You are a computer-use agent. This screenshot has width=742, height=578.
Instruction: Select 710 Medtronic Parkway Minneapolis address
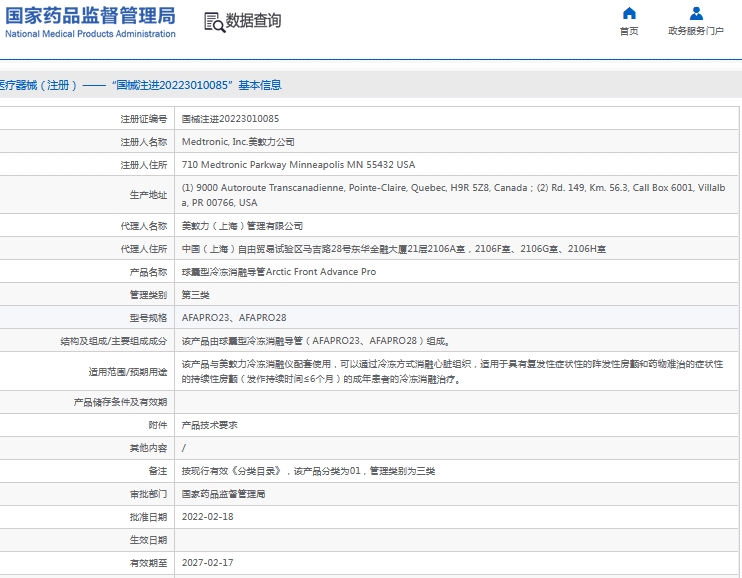[298, 165]
